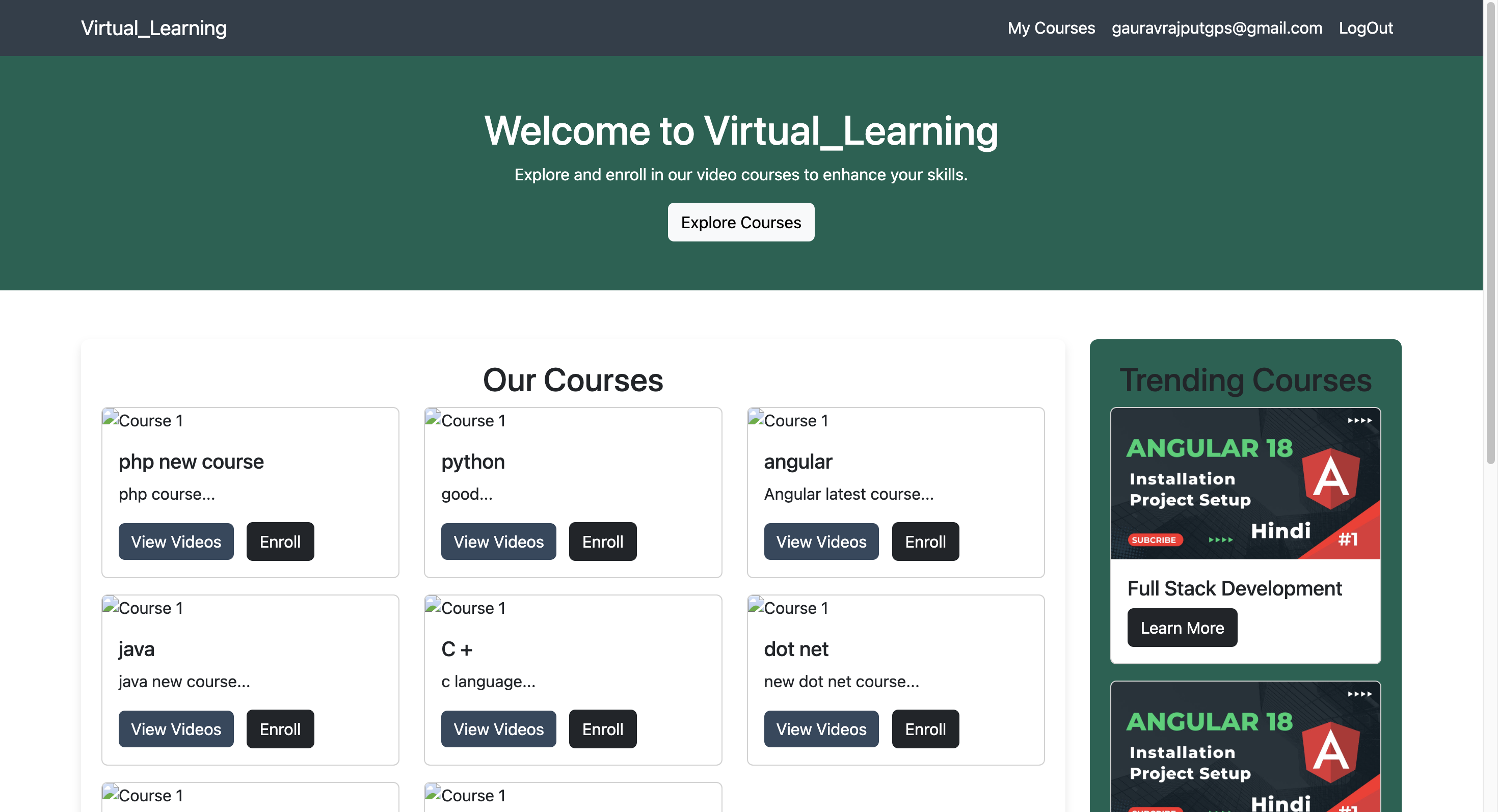Enroll in the python course
The width and height of the screenshot is (1498, 812).
pyautogui.click(x=602, y=541)
